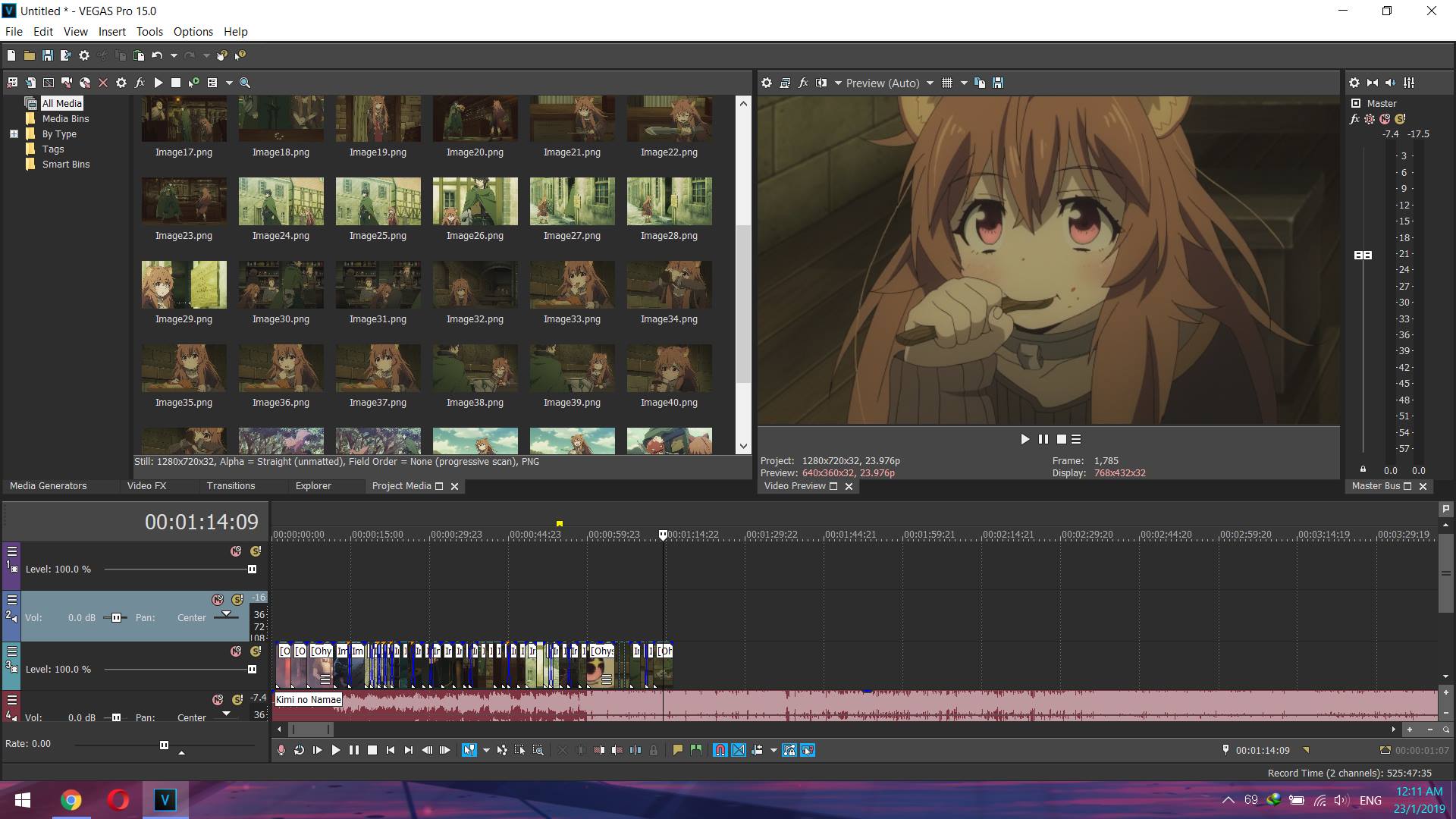Select the Smart Bins folder
Screen dimensions: 1456x819
tap(66, 165)
